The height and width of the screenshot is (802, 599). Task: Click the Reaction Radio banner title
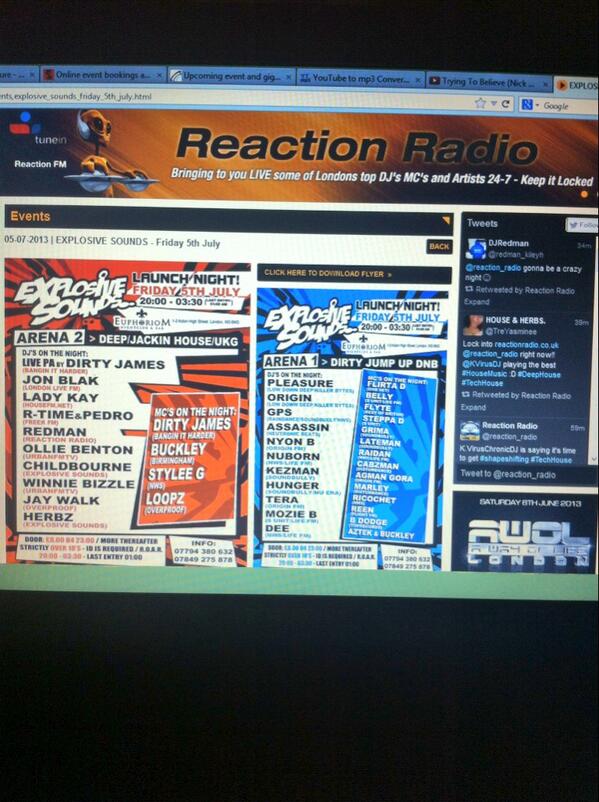pyautogui.click(x=357, y=147)
